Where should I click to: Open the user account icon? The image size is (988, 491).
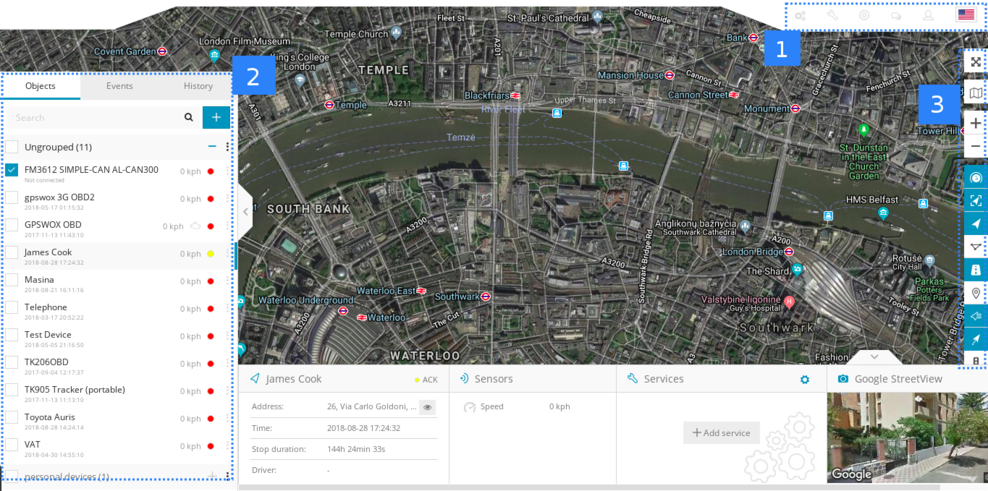pos(928,16)
